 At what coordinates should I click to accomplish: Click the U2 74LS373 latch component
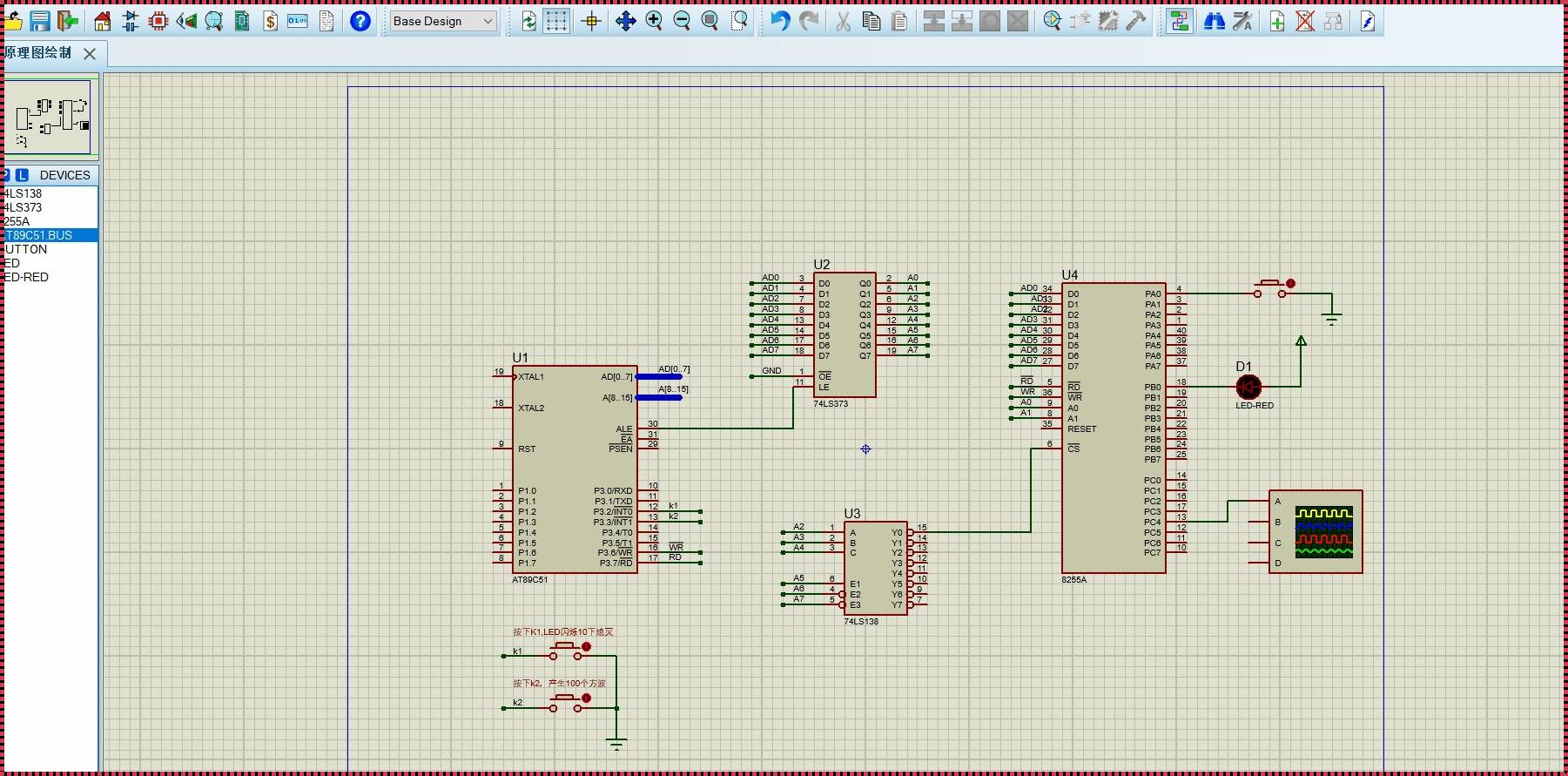click(x=845, y=334)
